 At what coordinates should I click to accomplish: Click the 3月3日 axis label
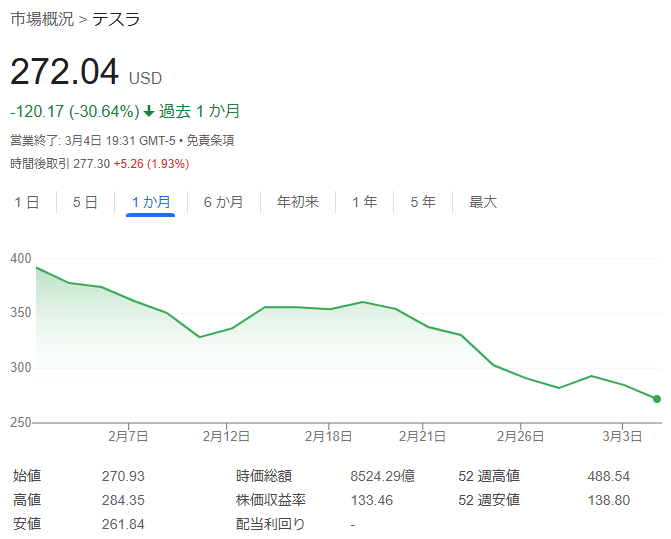(622, 436)
